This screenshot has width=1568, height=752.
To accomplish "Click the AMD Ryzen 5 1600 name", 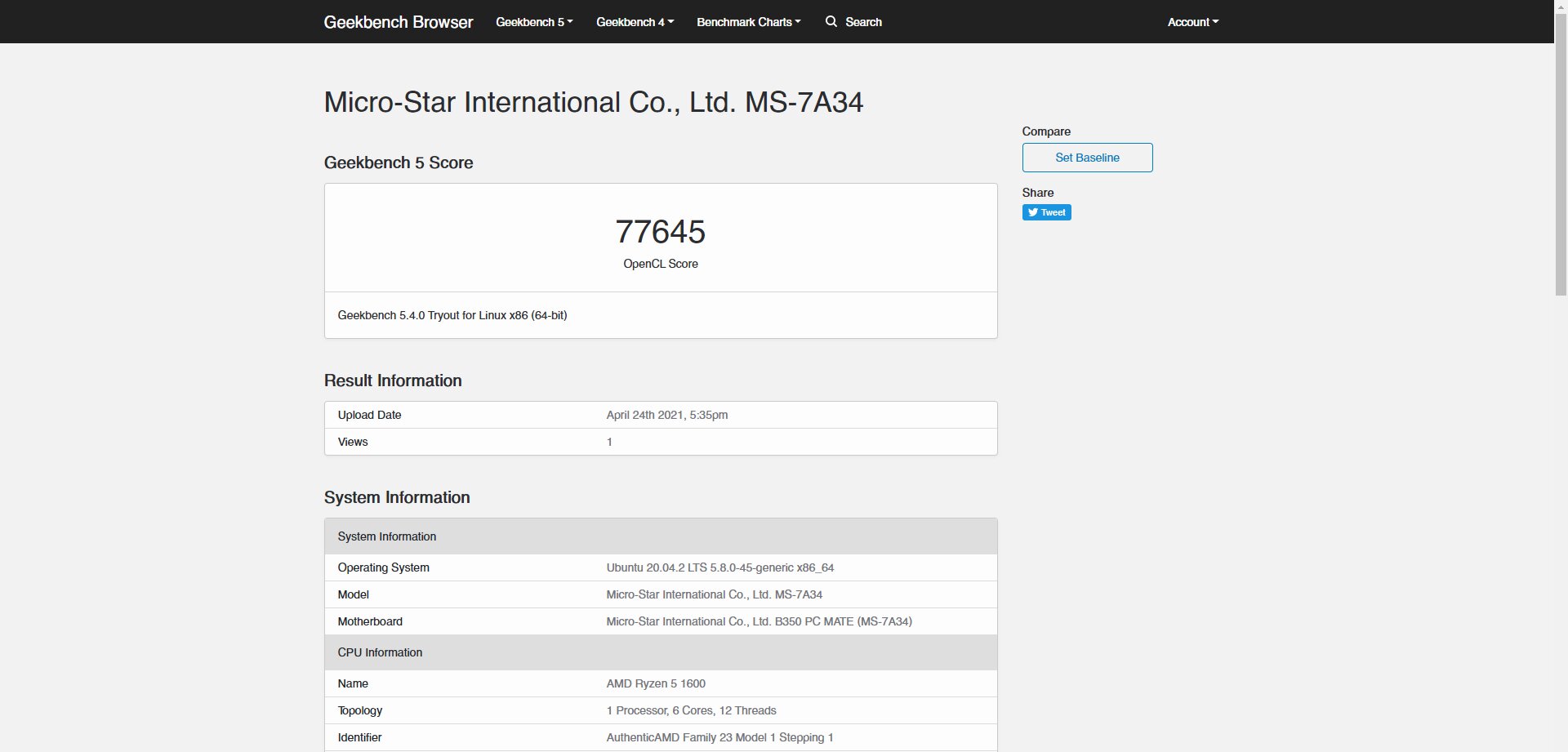I will coord(656,683).
